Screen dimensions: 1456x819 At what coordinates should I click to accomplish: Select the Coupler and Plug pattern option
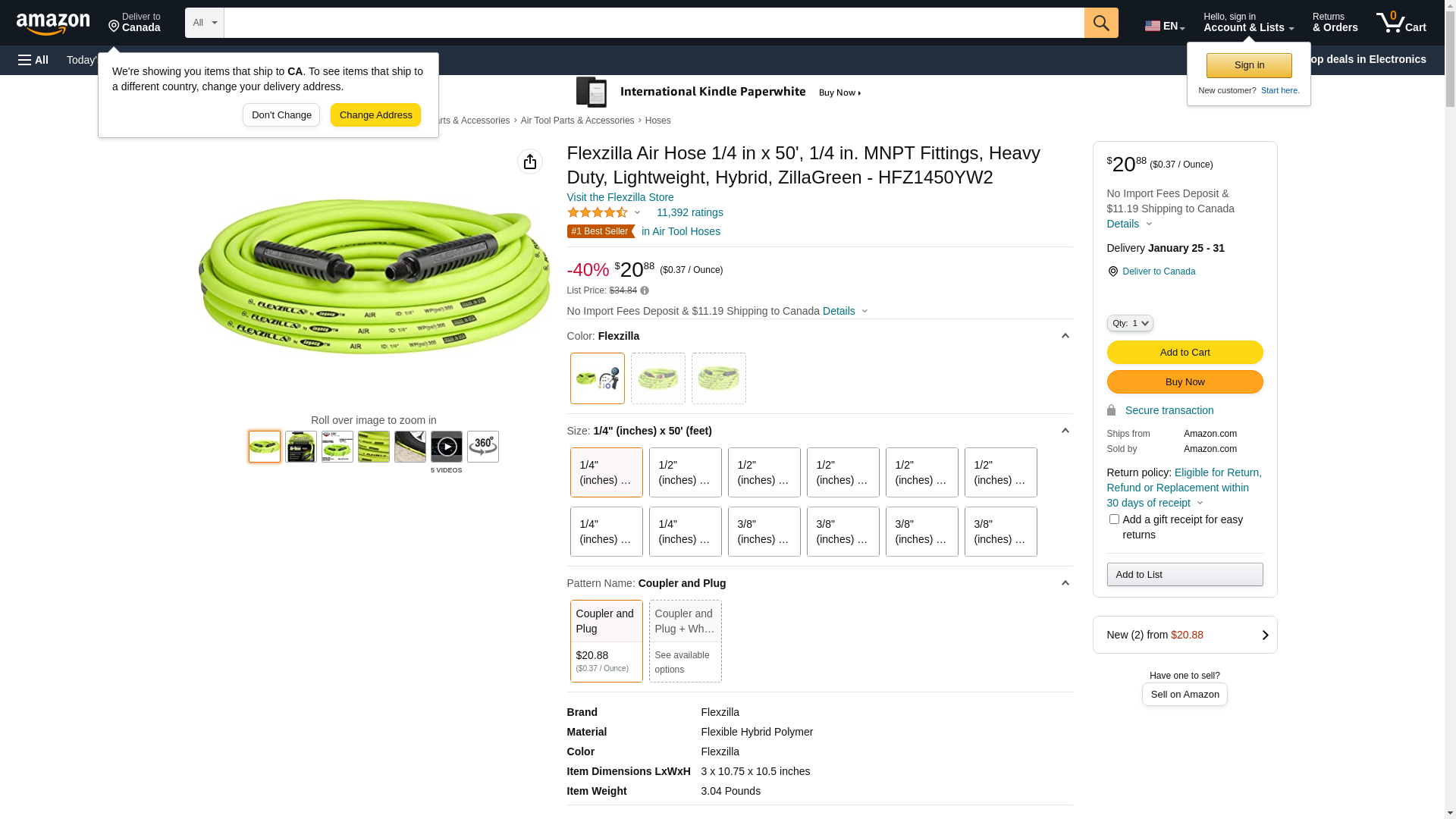coord(607,641)
